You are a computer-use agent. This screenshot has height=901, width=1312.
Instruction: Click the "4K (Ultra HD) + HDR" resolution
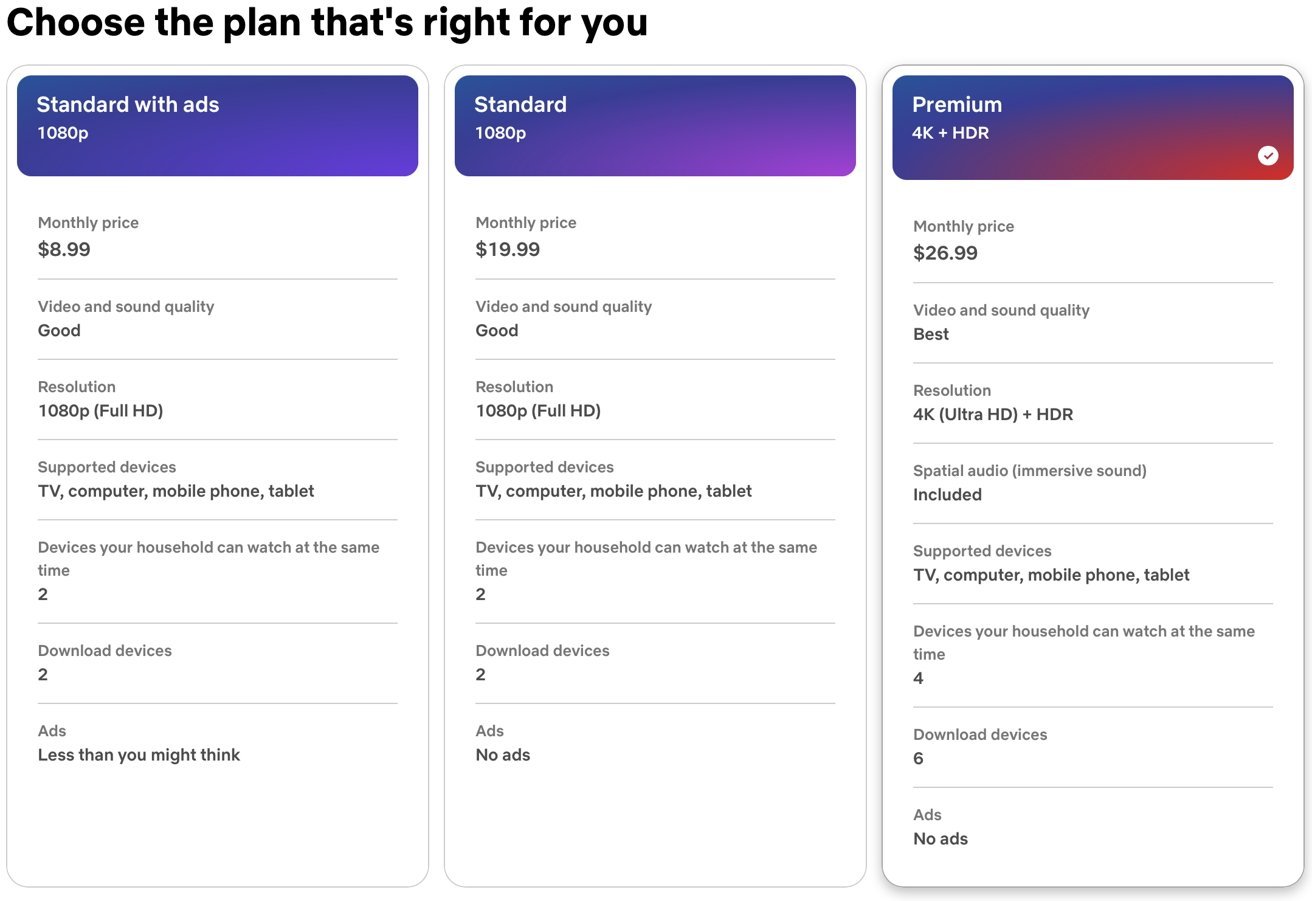click(x=993, y=415)
